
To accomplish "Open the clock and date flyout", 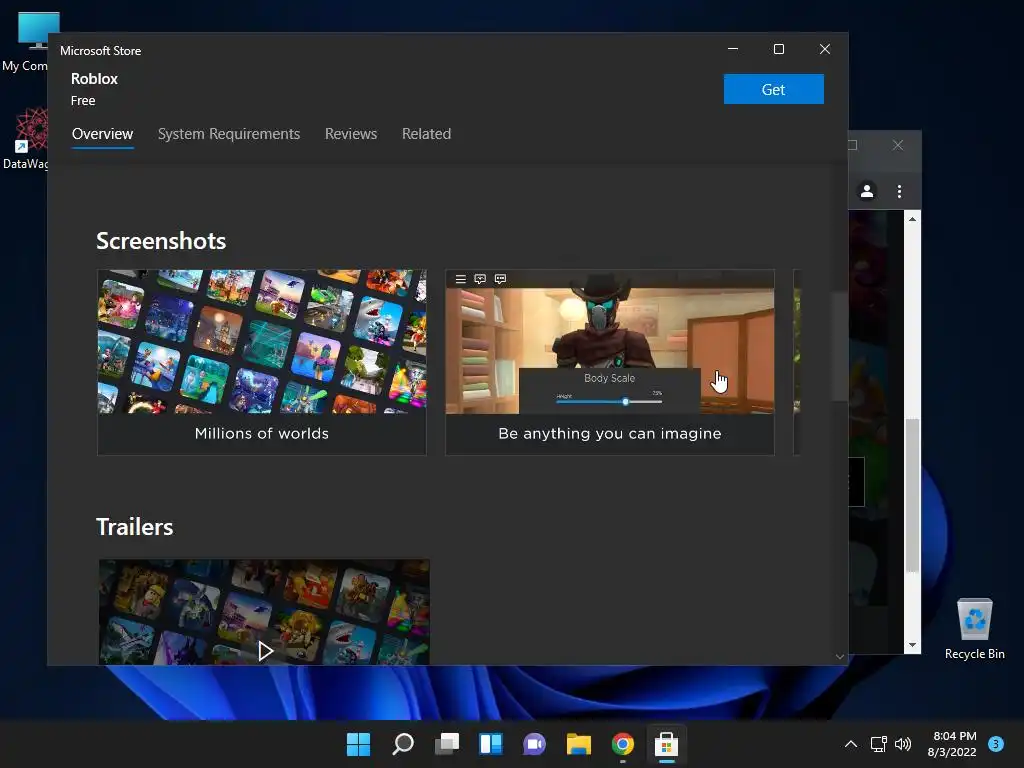I will tap(952, 744).
